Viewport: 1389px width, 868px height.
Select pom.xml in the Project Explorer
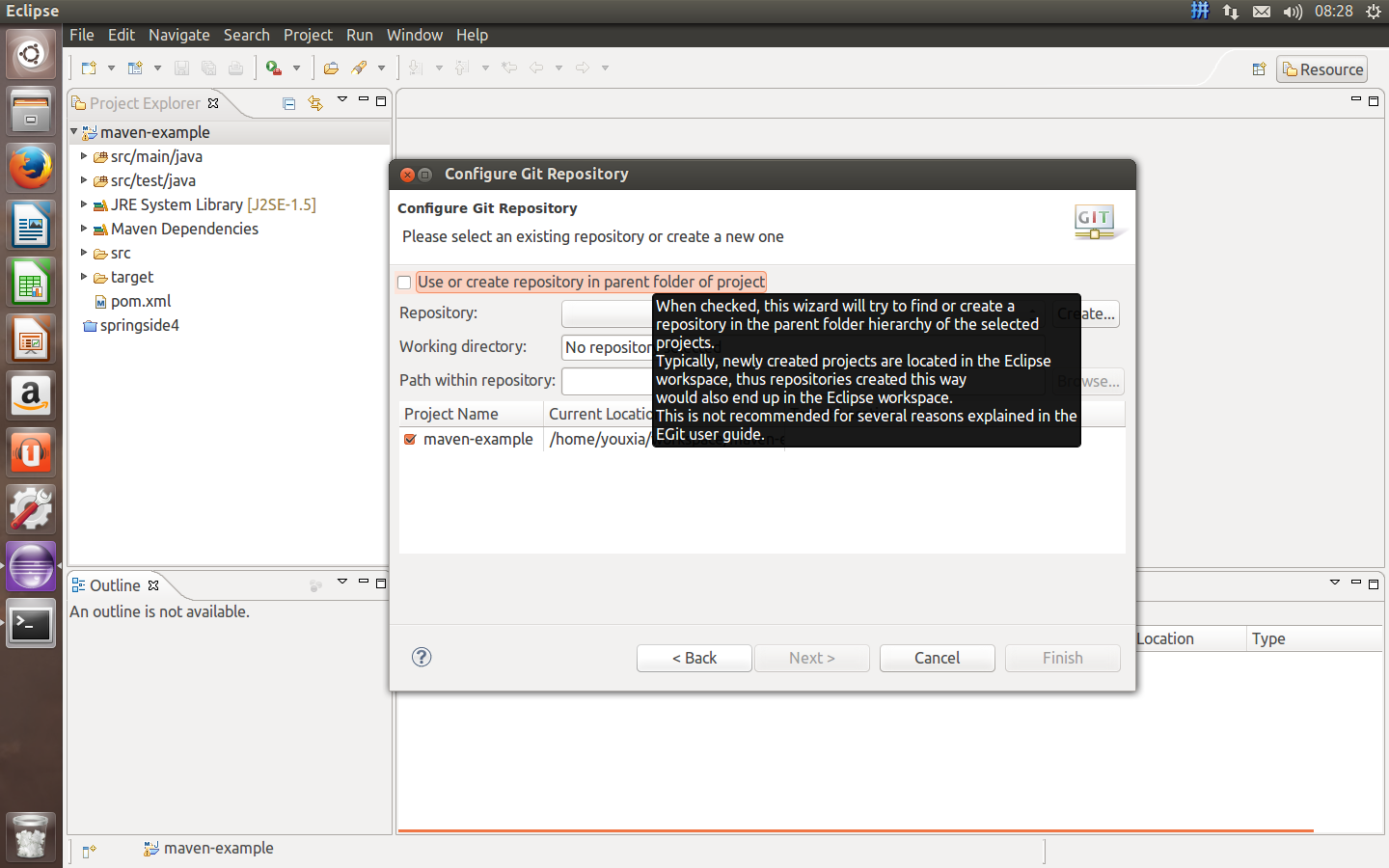(x=141, y=301)
